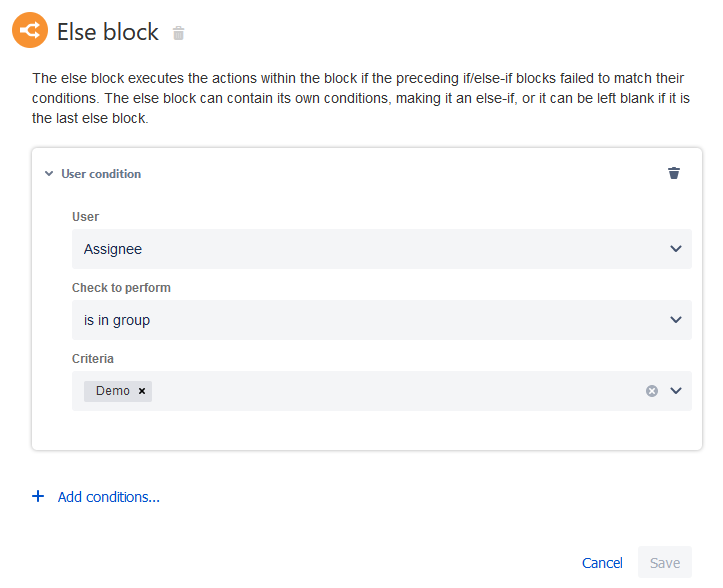Cancel the Else block changes

tap(602, 563)
